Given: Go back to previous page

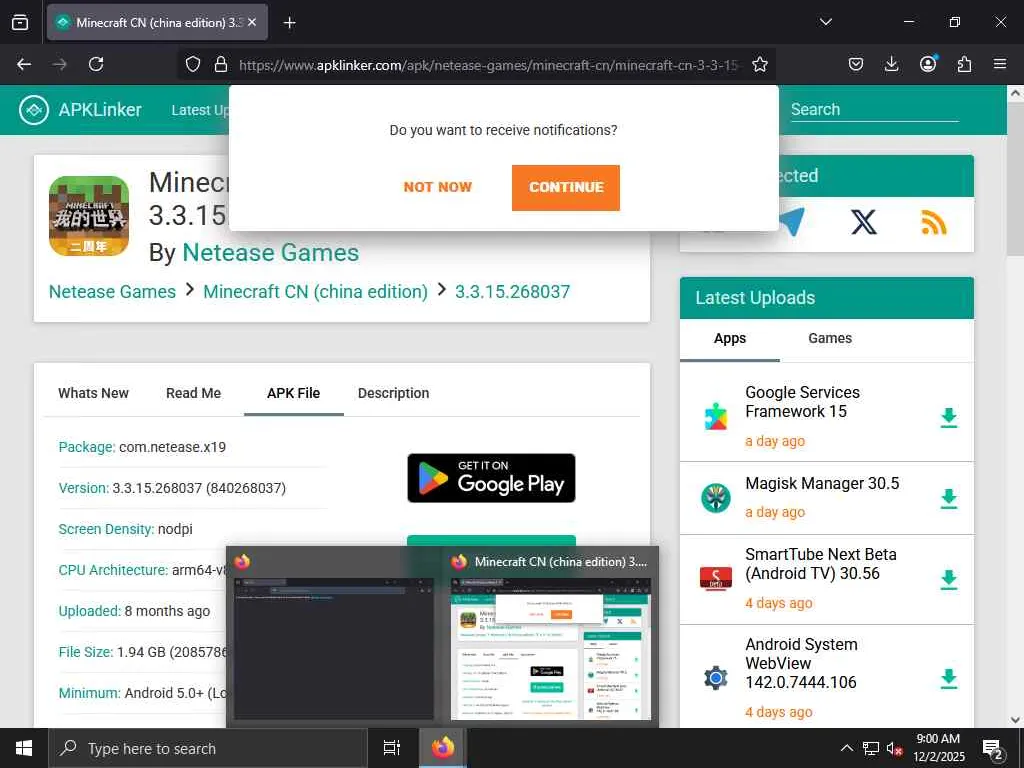Looking at the screenshot, I should pyautogui.click(x=24, y=64).
